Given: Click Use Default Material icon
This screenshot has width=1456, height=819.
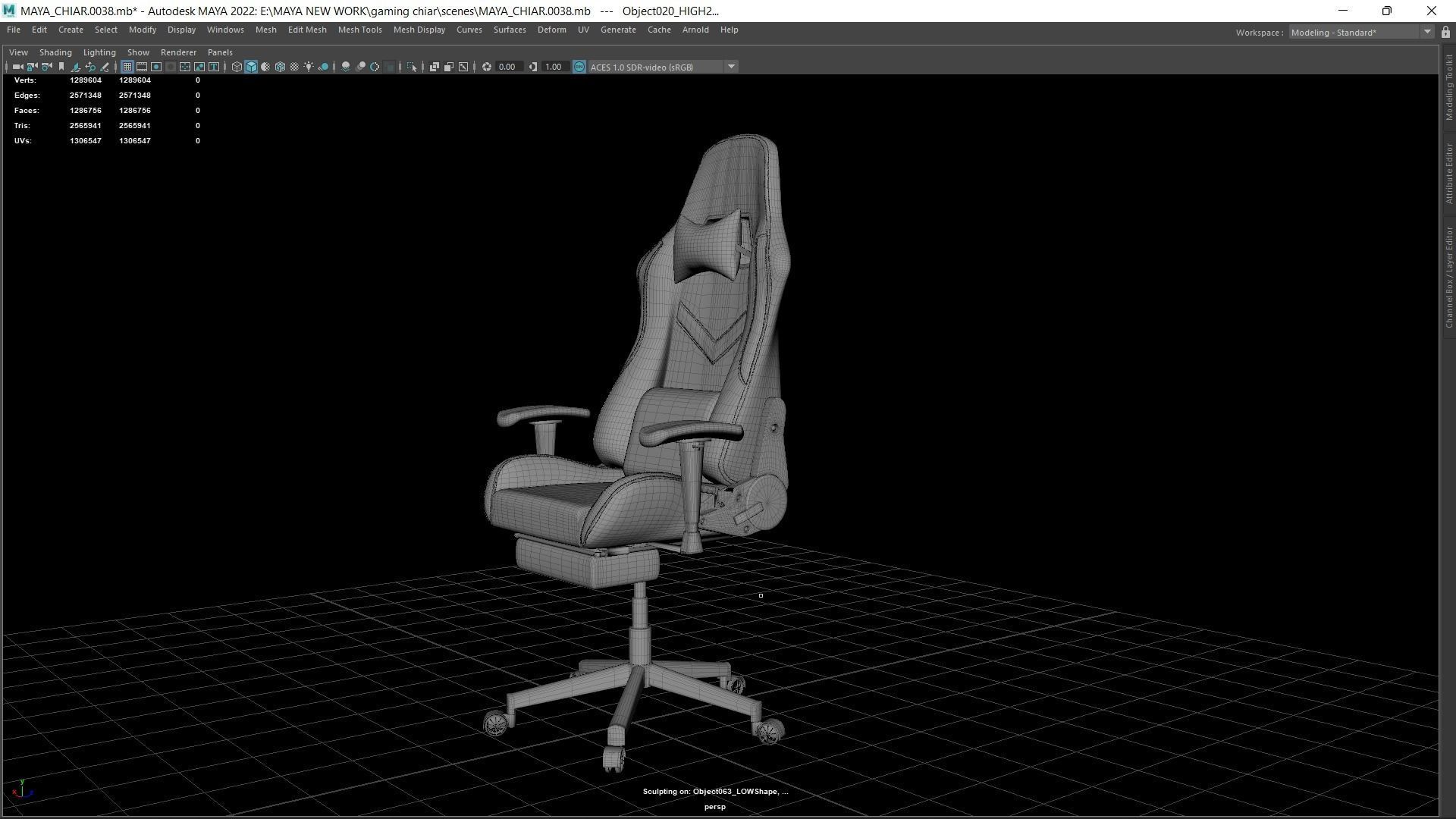Looking at the screenshot, I should coord(265,67).
